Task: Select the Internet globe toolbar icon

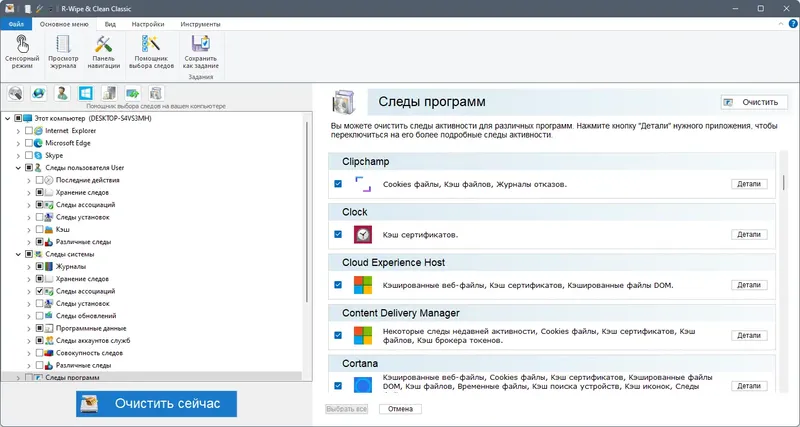Action: (39, 93)
